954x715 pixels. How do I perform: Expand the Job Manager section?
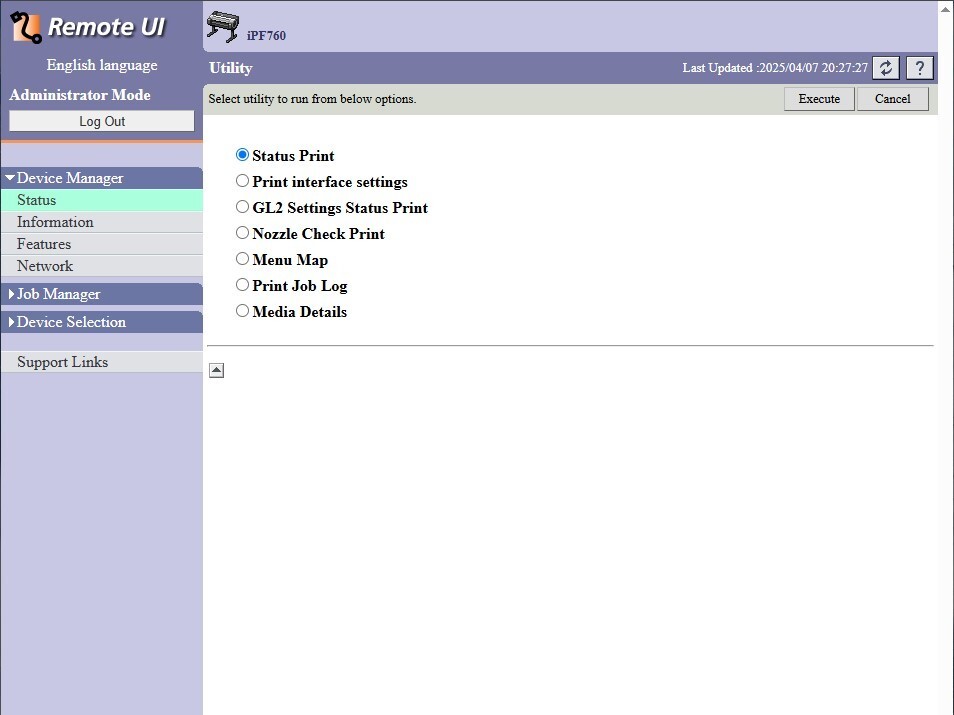58,294
